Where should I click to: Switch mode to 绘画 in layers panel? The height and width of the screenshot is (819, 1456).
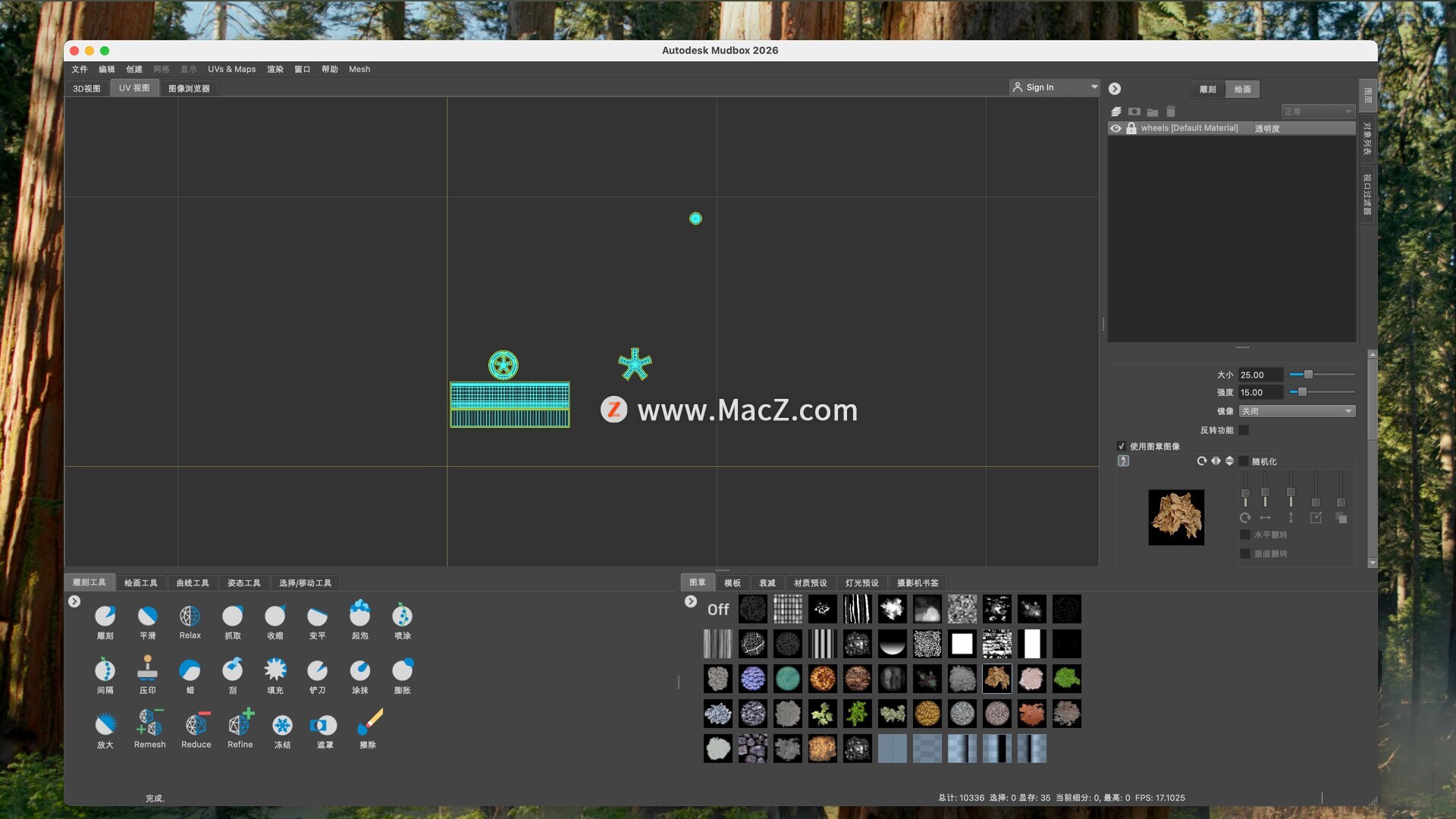pos(1242,89)
